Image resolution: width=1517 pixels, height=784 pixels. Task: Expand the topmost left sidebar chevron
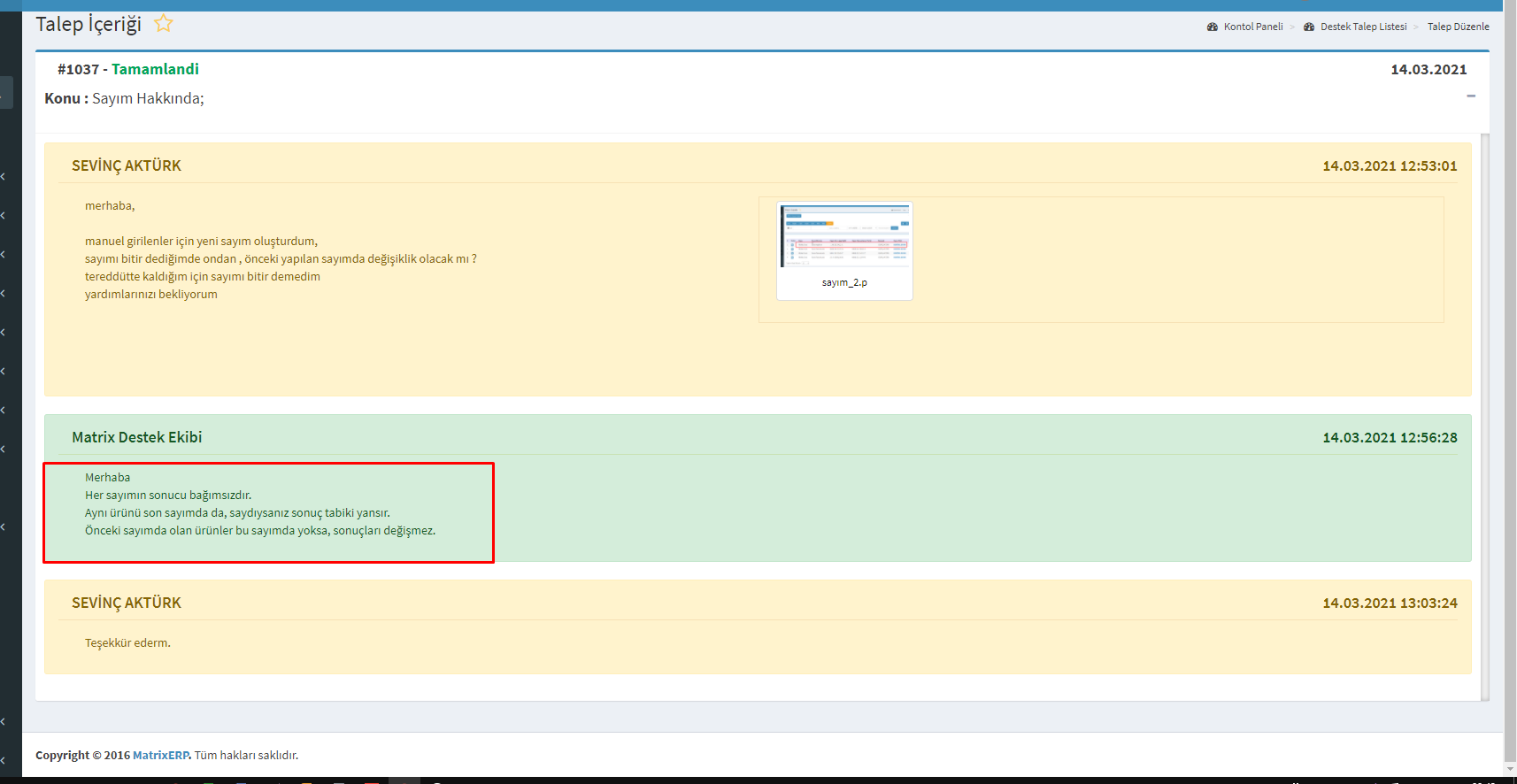pyautogui.click(x=4, y=177)
